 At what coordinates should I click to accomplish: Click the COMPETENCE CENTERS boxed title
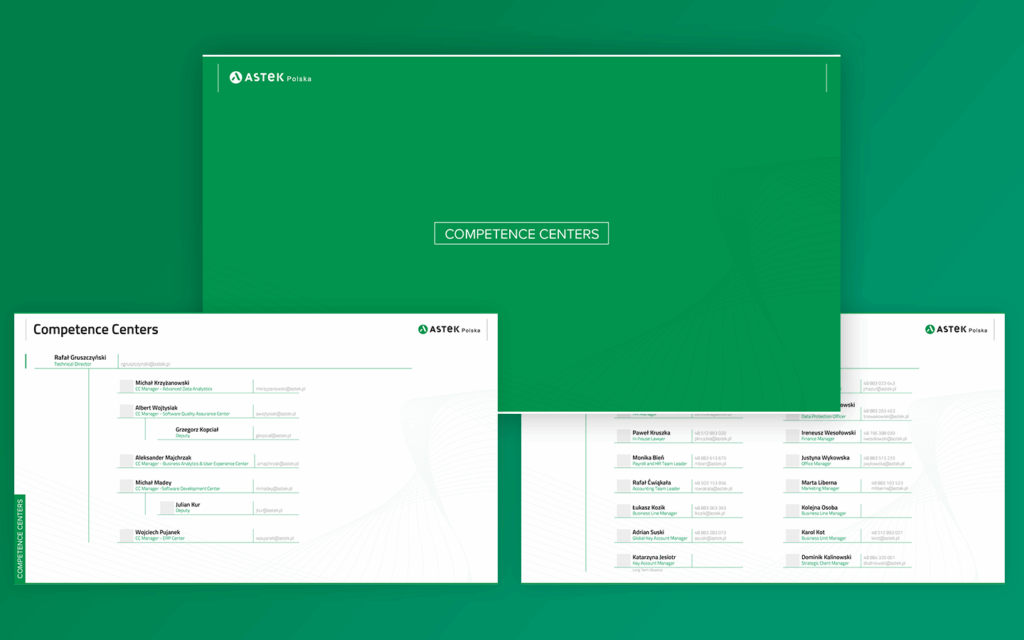click(x=521, y=234)
